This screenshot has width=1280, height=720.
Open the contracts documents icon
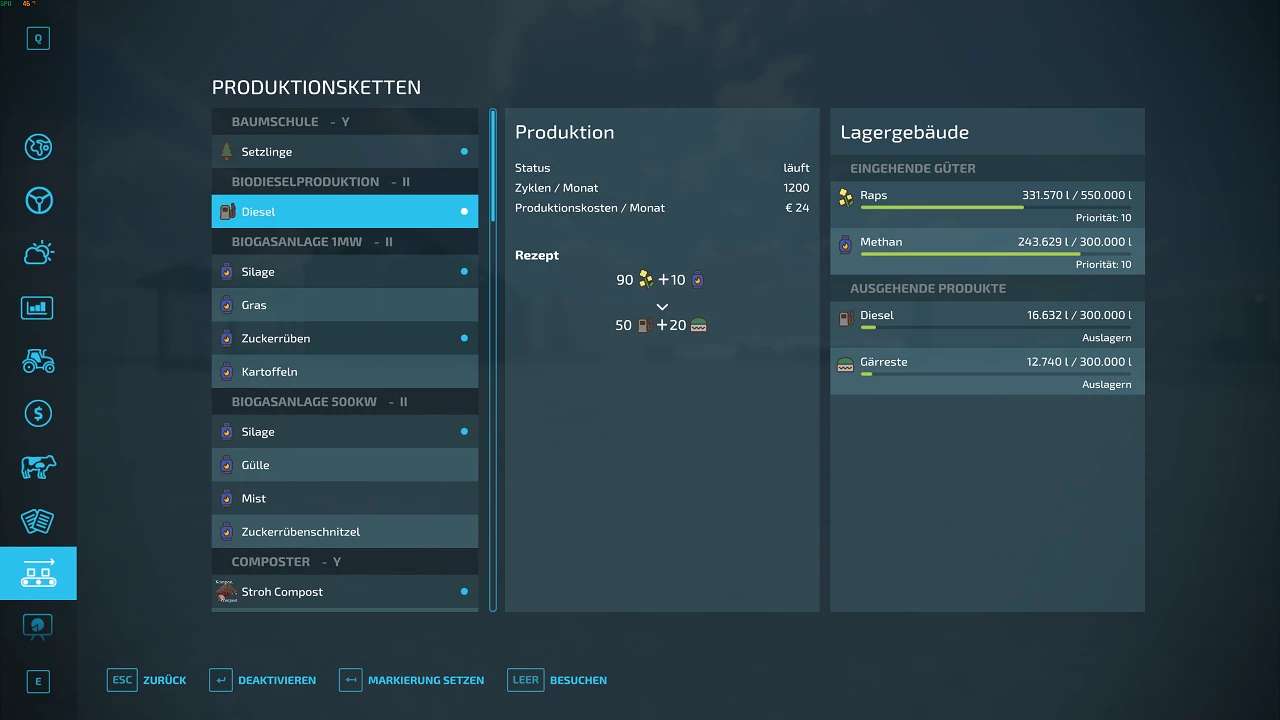[38, 520]
